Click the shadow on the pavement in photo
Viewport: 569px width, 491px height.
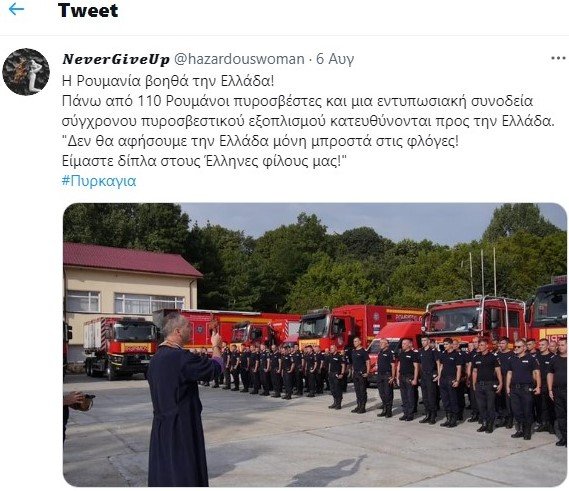pyautogui.click(x=327, y=471)
